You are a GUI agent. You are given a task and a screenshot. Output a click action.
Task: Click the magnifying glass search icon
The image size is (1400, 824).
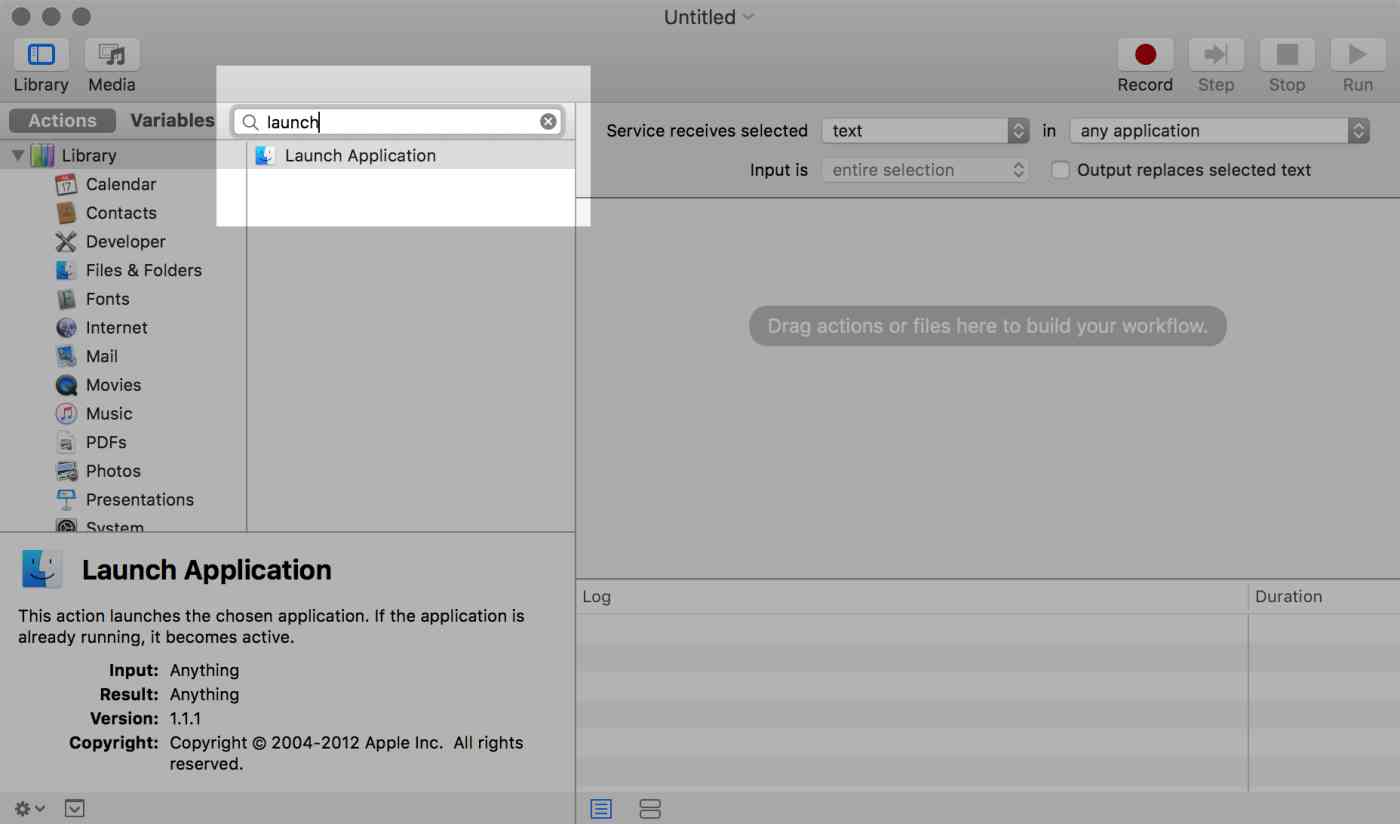pos(251,122)
